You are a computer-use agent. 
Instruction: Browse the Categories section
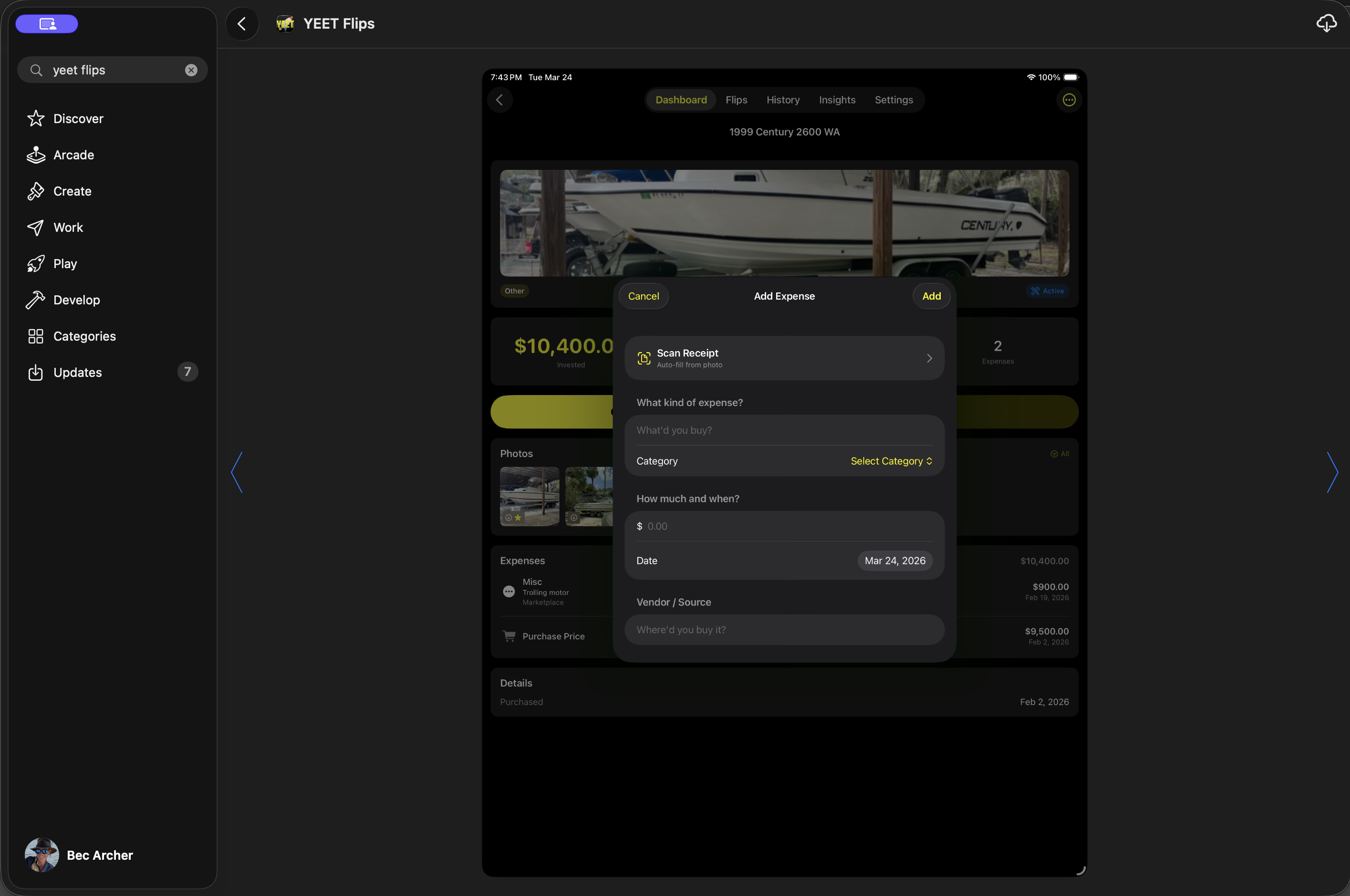[x=113, y=336]
